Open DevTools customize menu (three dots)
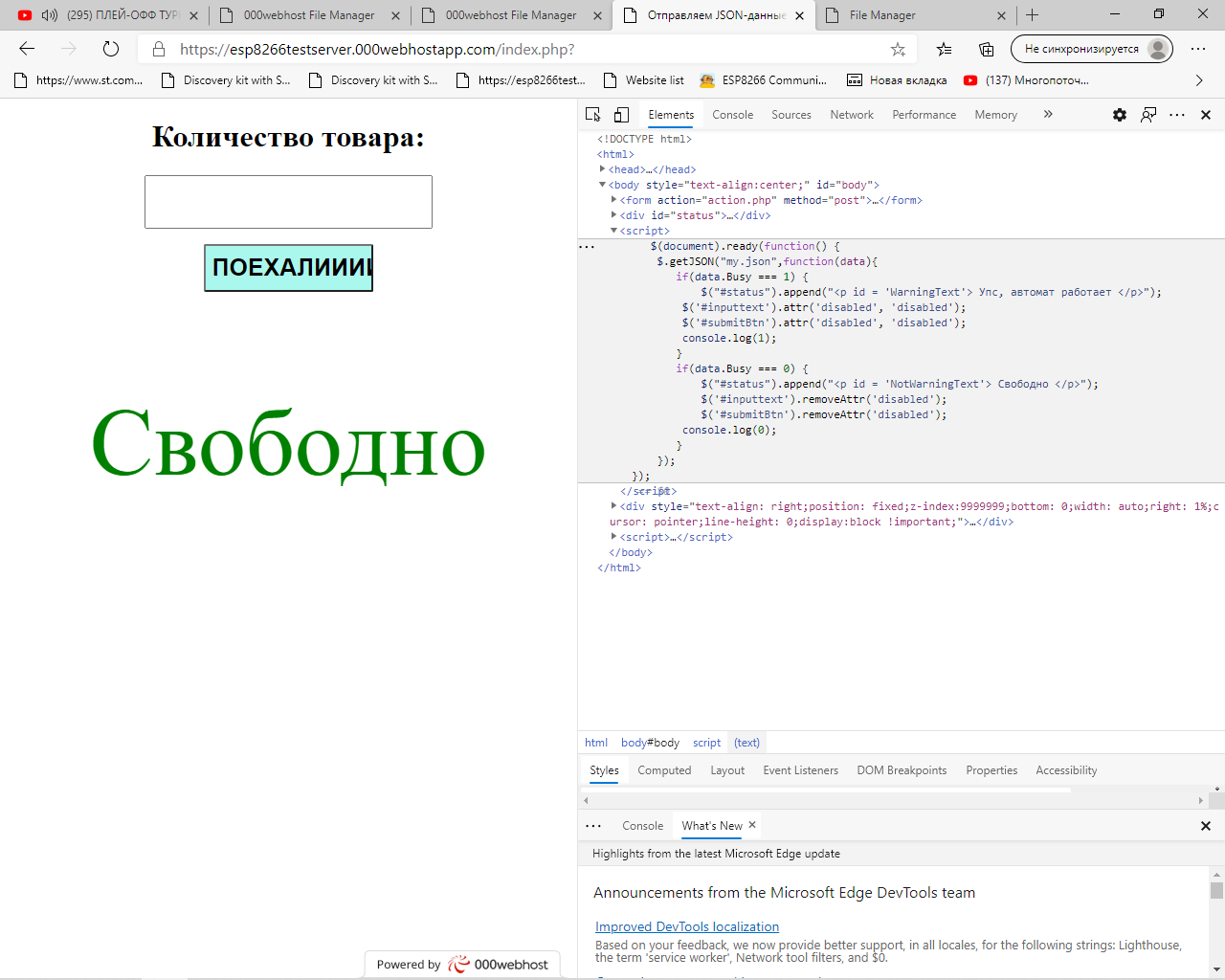 [x=1177, y=115]
